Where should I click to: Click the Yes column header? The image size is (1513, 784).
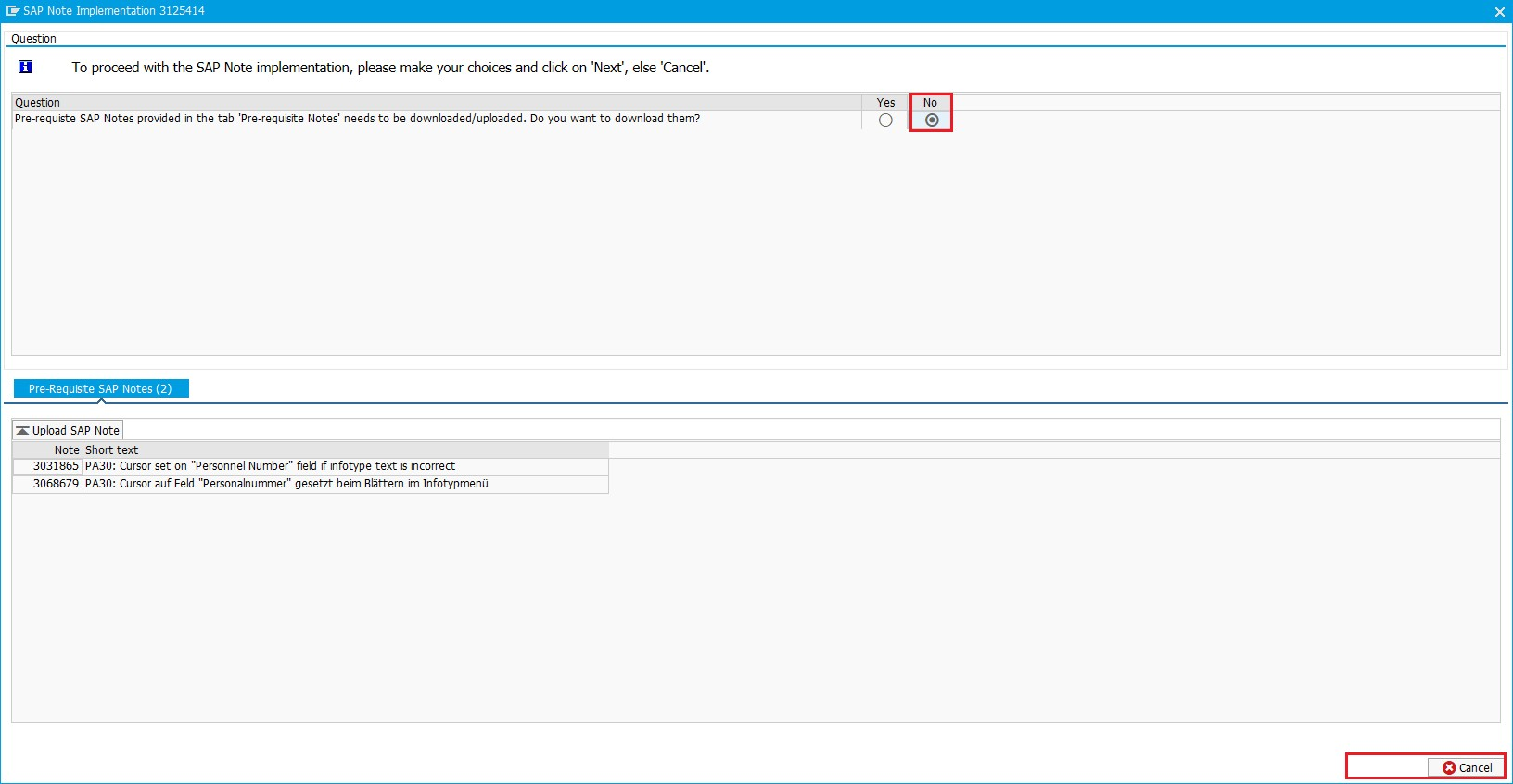[x=885, y=103]
